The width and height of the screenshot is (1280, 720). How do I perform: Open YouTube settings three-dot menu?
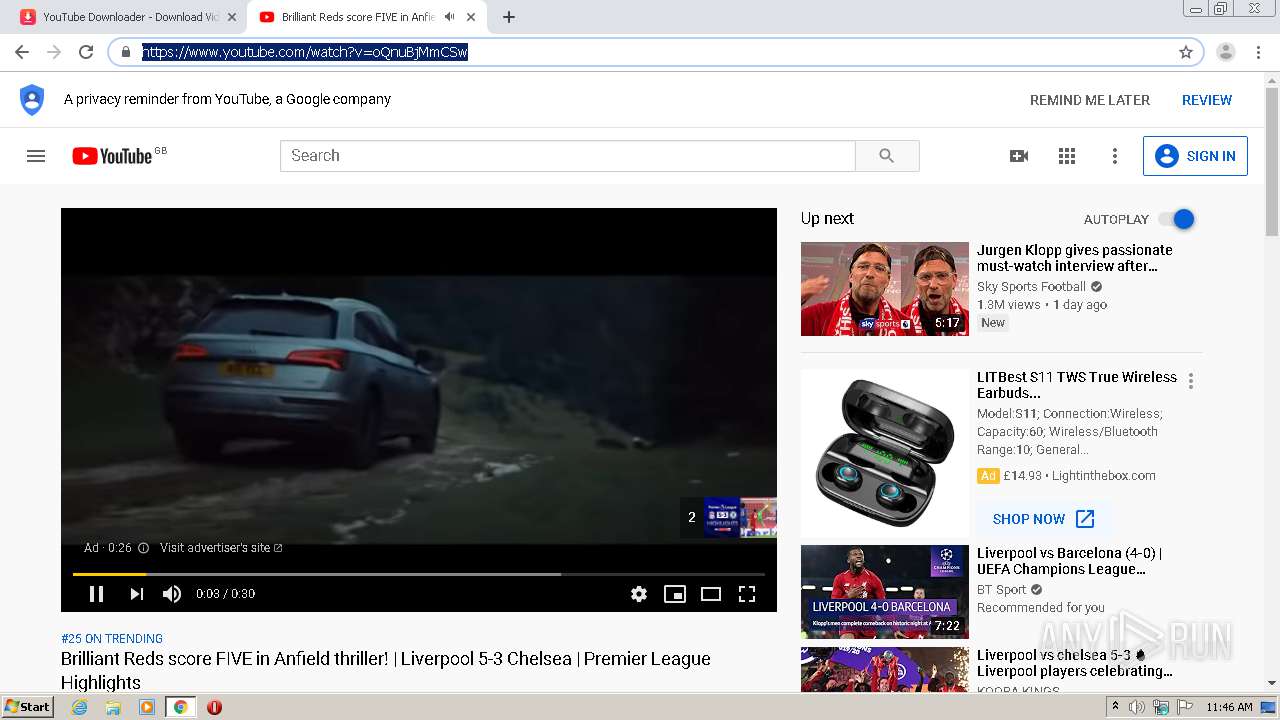coord(1115,156)
